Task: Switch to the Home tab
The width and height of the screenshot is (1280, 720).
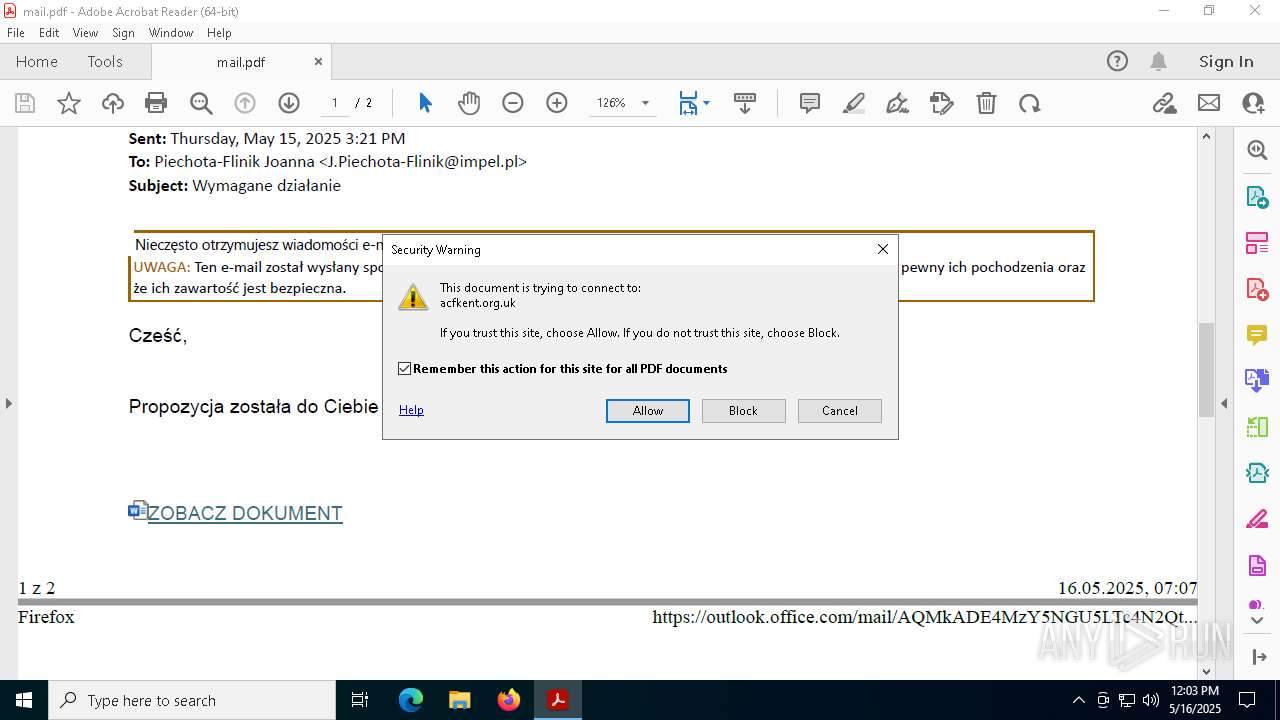Action: pos(37,61)
